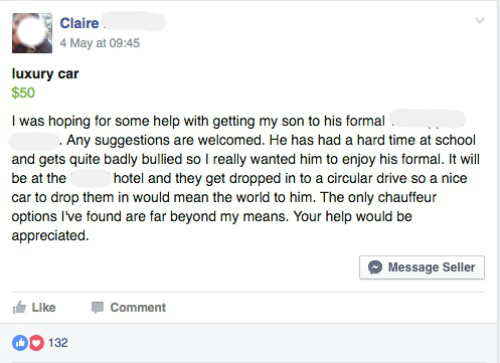
Task: Click the post description paragraph
Action: tap(246, 178)
